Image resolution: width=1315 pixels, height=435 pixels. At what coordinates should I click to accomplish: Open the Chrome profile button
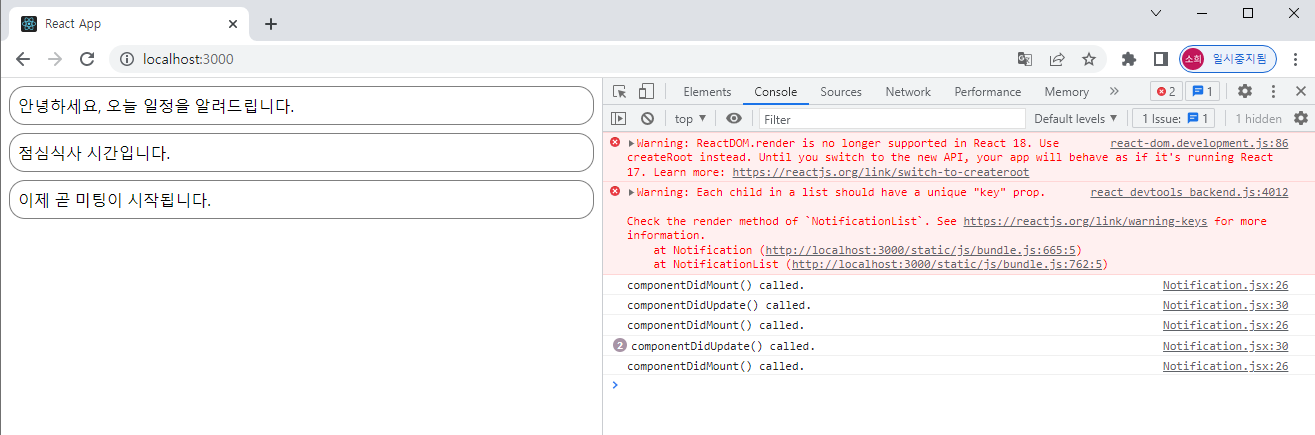[1227, 59]
